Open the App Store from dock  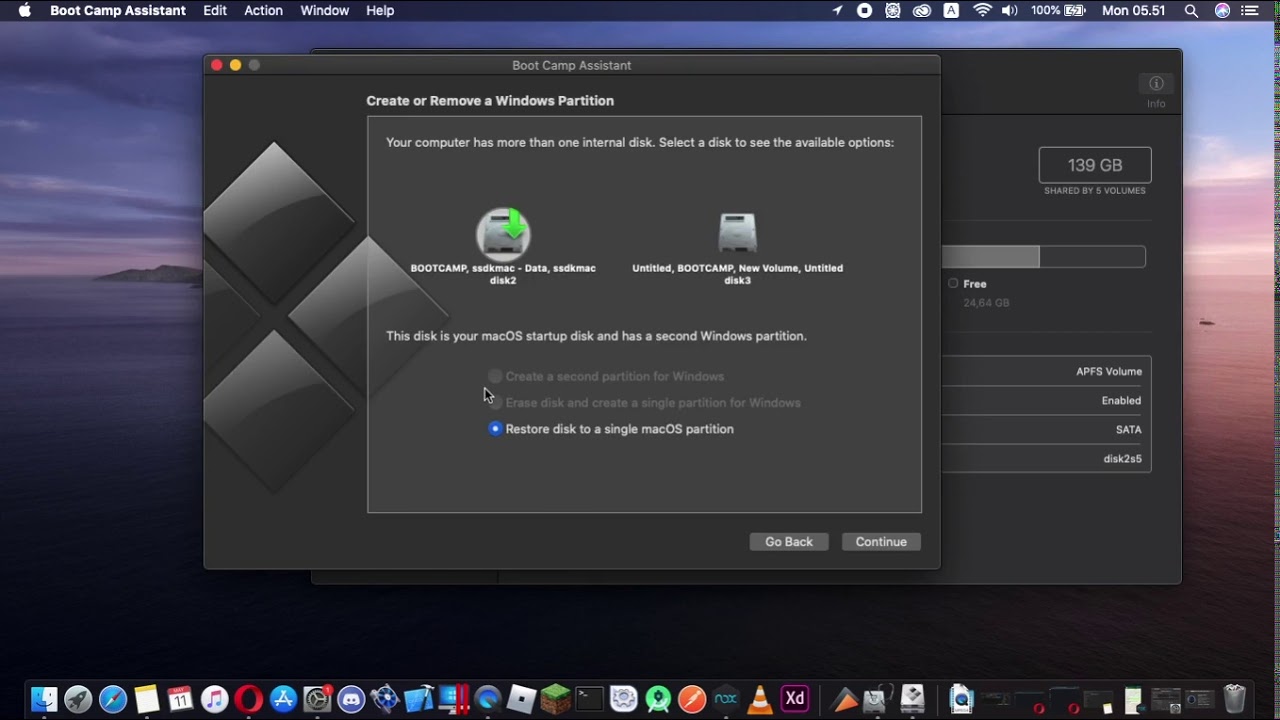pyautogui.click(x=283, y=698)
